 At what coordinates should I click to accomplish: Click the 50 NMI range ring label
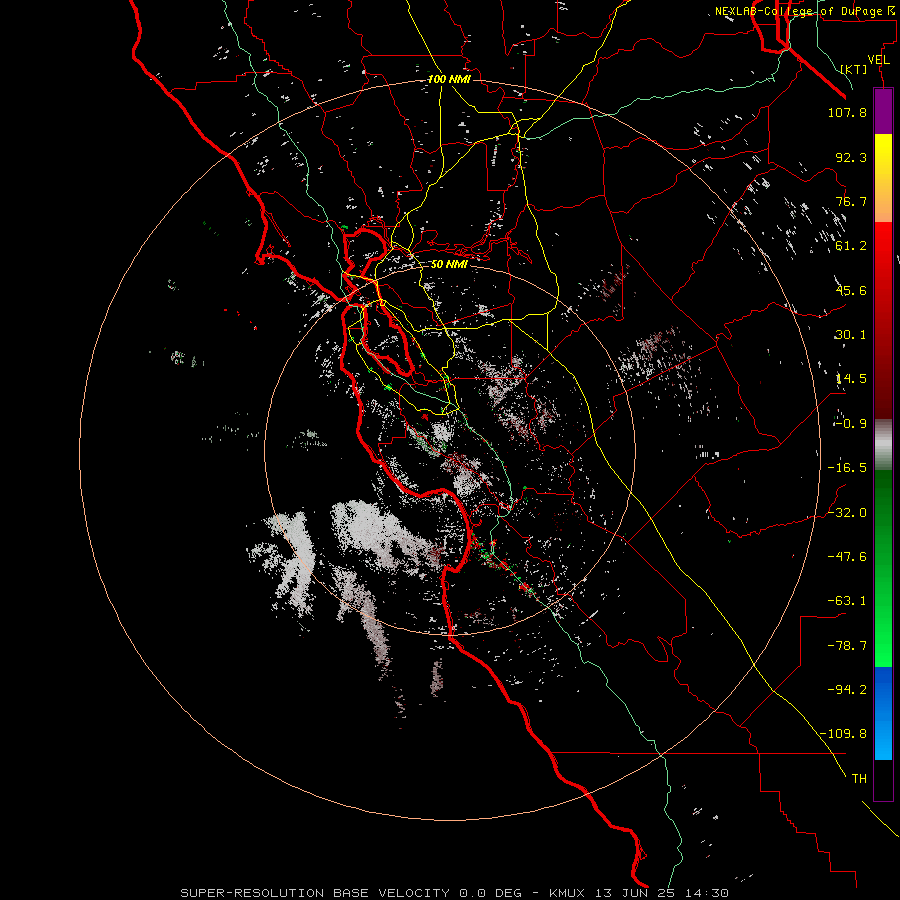coord(449,264)
